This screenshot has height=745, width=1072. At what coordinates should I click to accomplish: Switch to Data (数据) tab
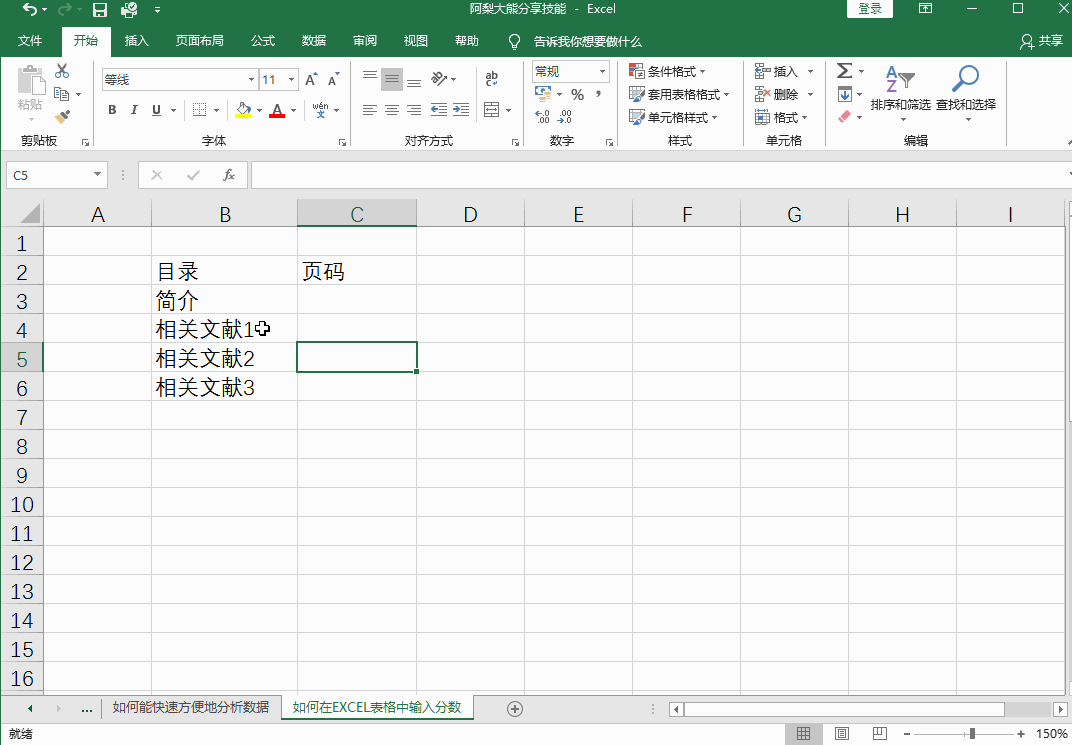click(x=314, y=41)
